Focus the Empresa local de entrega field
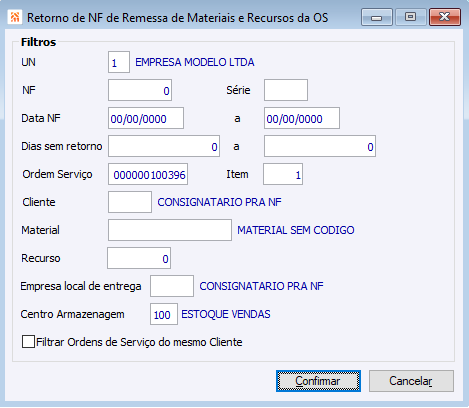 (x=172, y=286)
